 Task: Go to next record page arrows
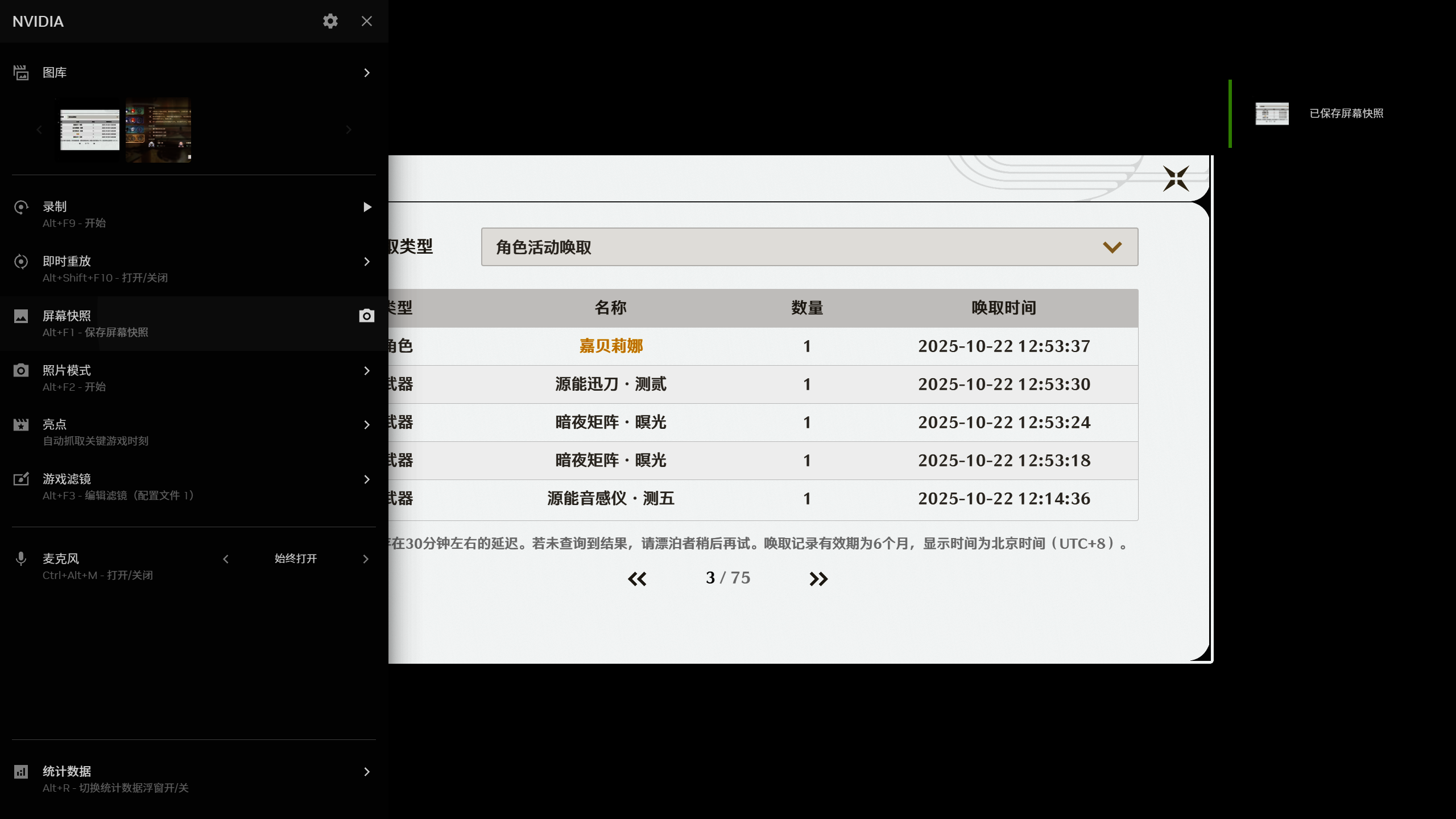click(818, 579)
